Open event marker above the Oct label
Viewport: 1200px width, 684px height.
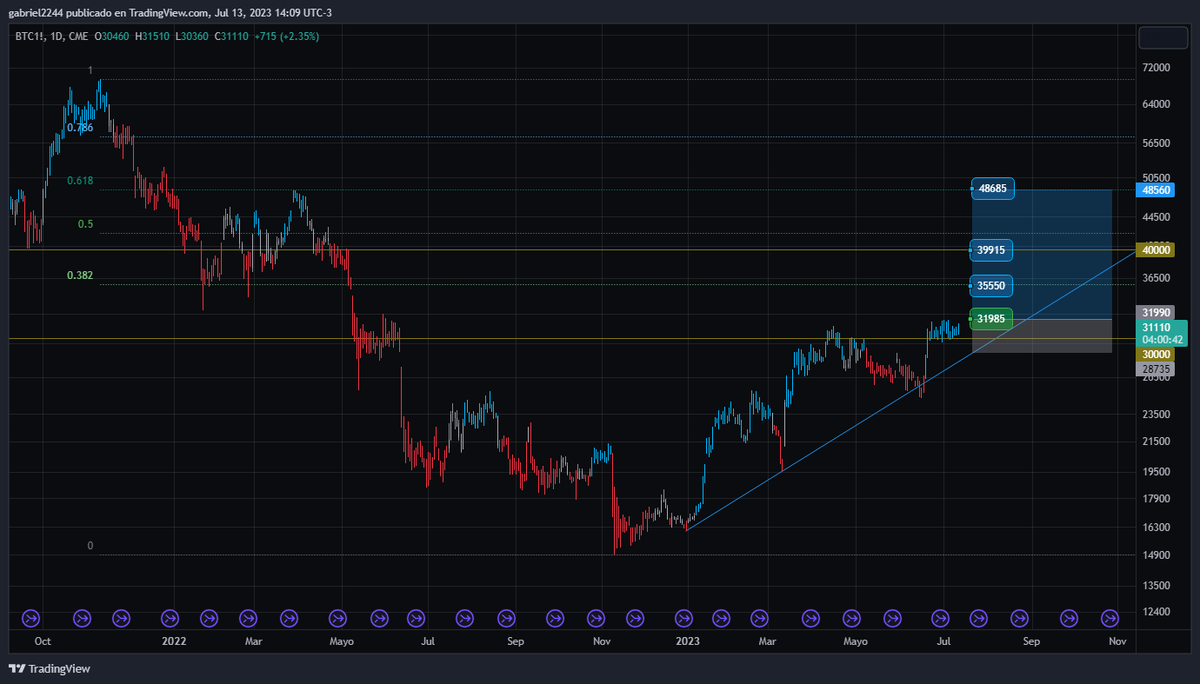pyautogui.click(x=30, y=618)
